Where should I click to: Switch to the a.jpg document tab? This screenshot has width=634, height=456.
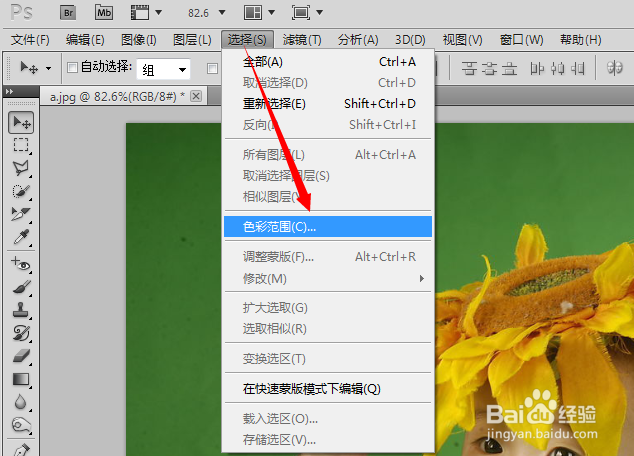click(117, 97)
